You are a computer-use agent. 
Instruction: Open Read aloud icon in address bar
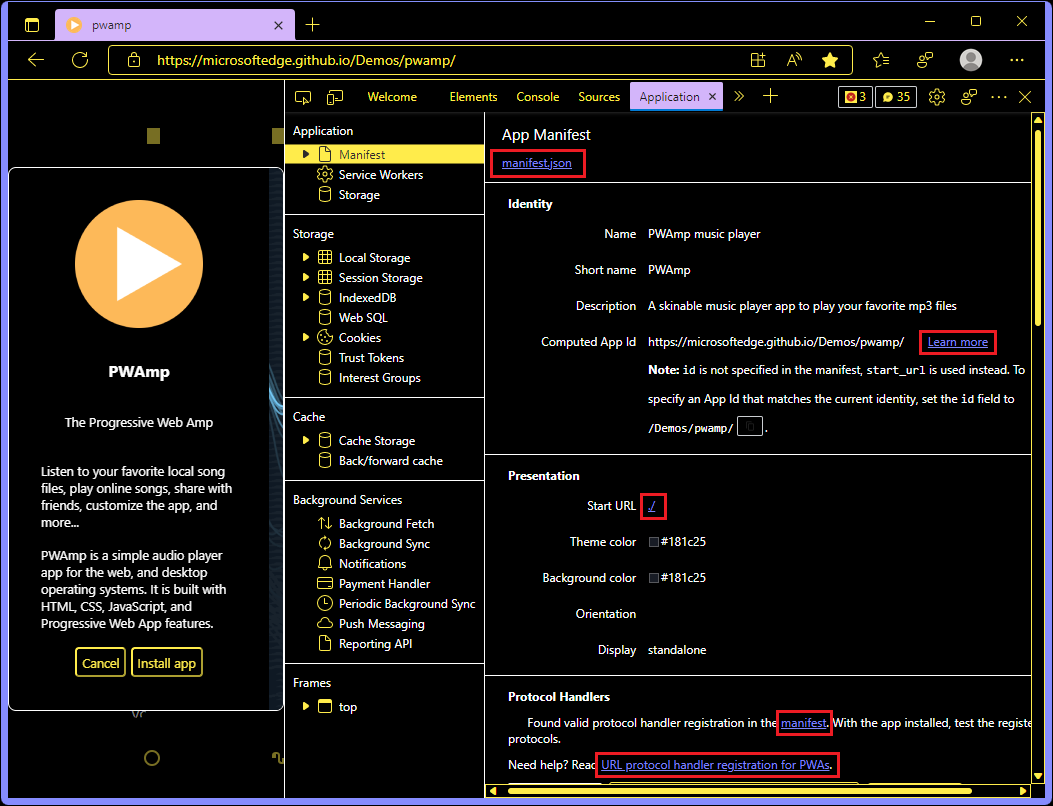click(x=794, y=60)
